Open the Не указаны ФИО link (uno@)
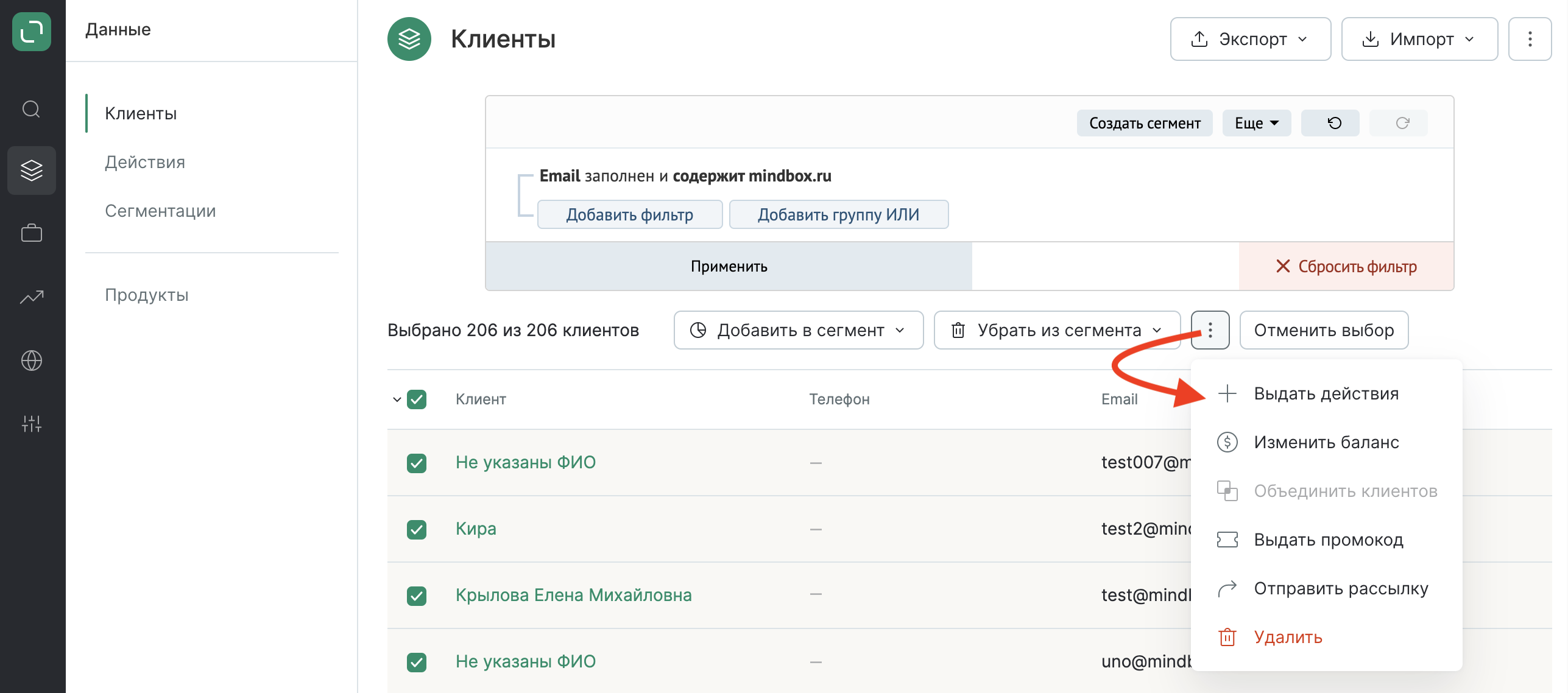1568x693 pixels. [526, 661]
